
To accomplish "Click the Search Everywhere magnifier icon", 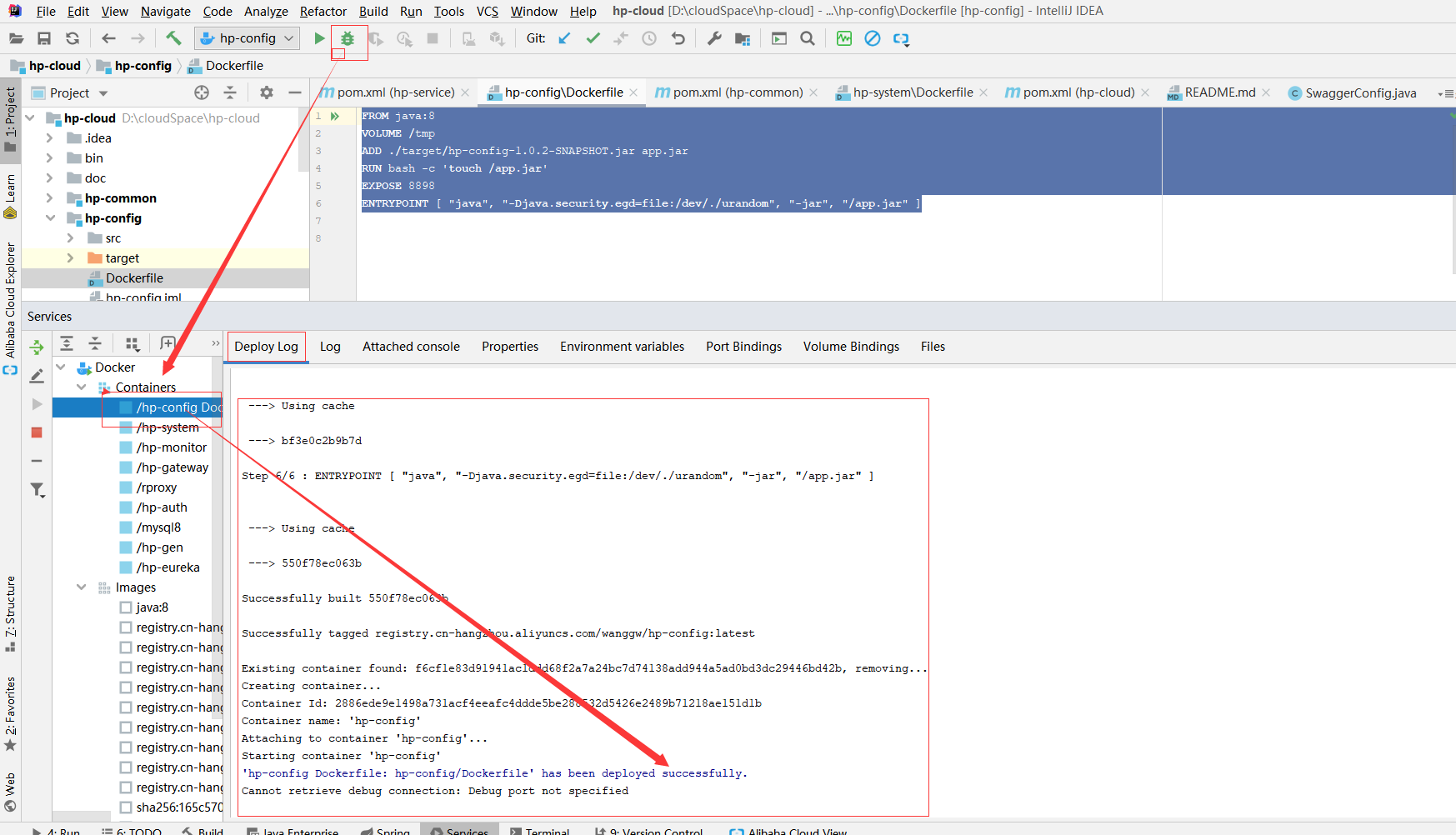I will click(x=807, y=38).
